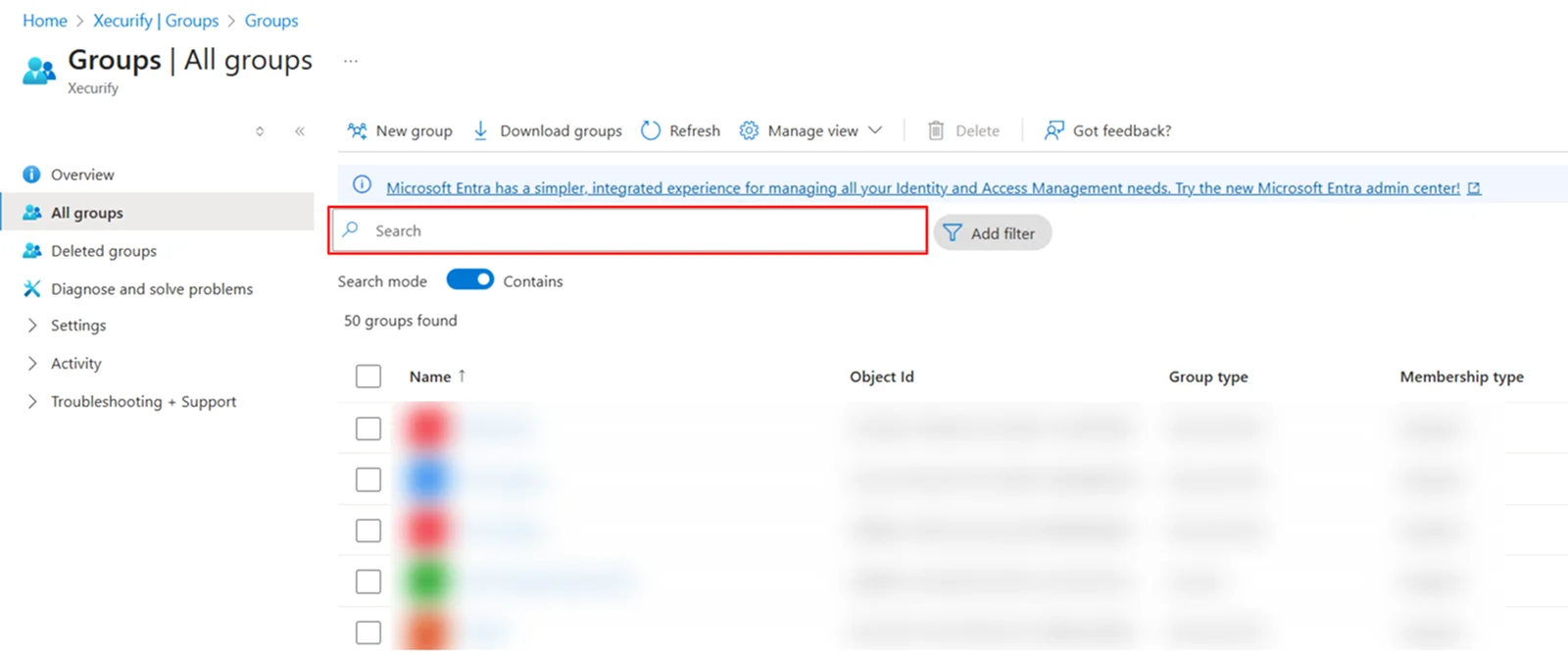Click the magnifier icon in Search box
This screenshot has width=1568, height=655.
pos(350,229)
